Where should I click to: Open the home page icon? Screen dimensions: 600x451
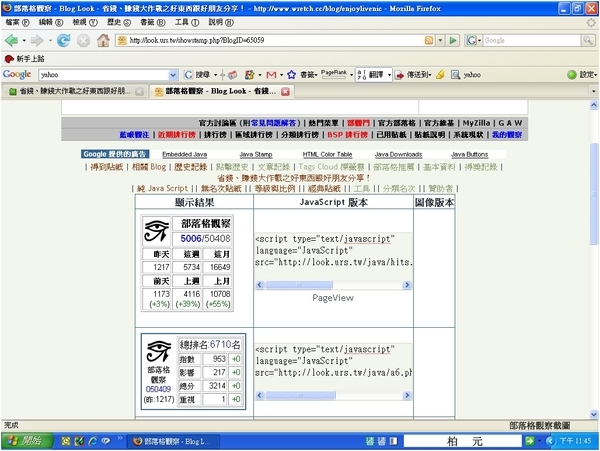(103, 40)
